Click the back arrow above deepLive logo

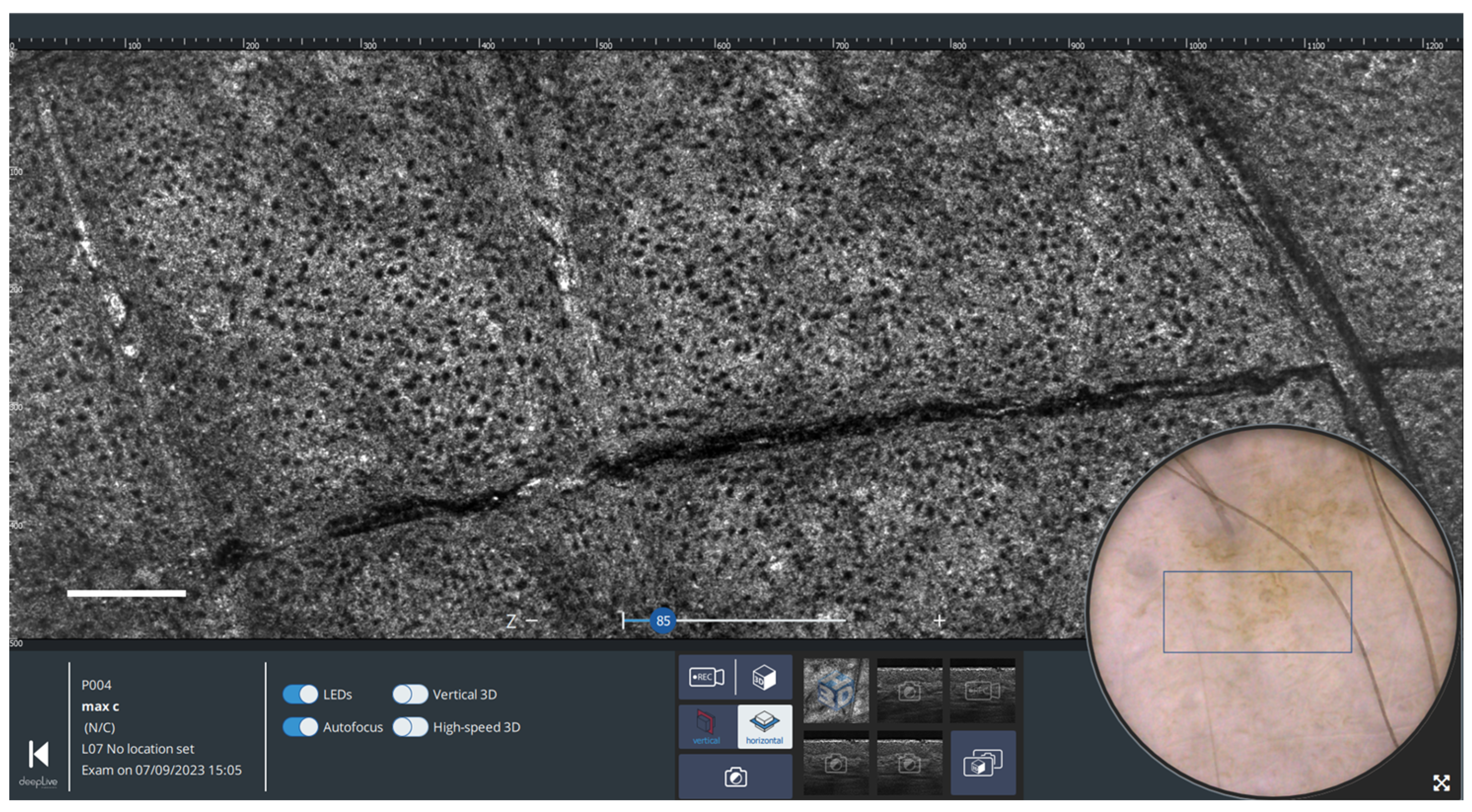pos(39,754)
